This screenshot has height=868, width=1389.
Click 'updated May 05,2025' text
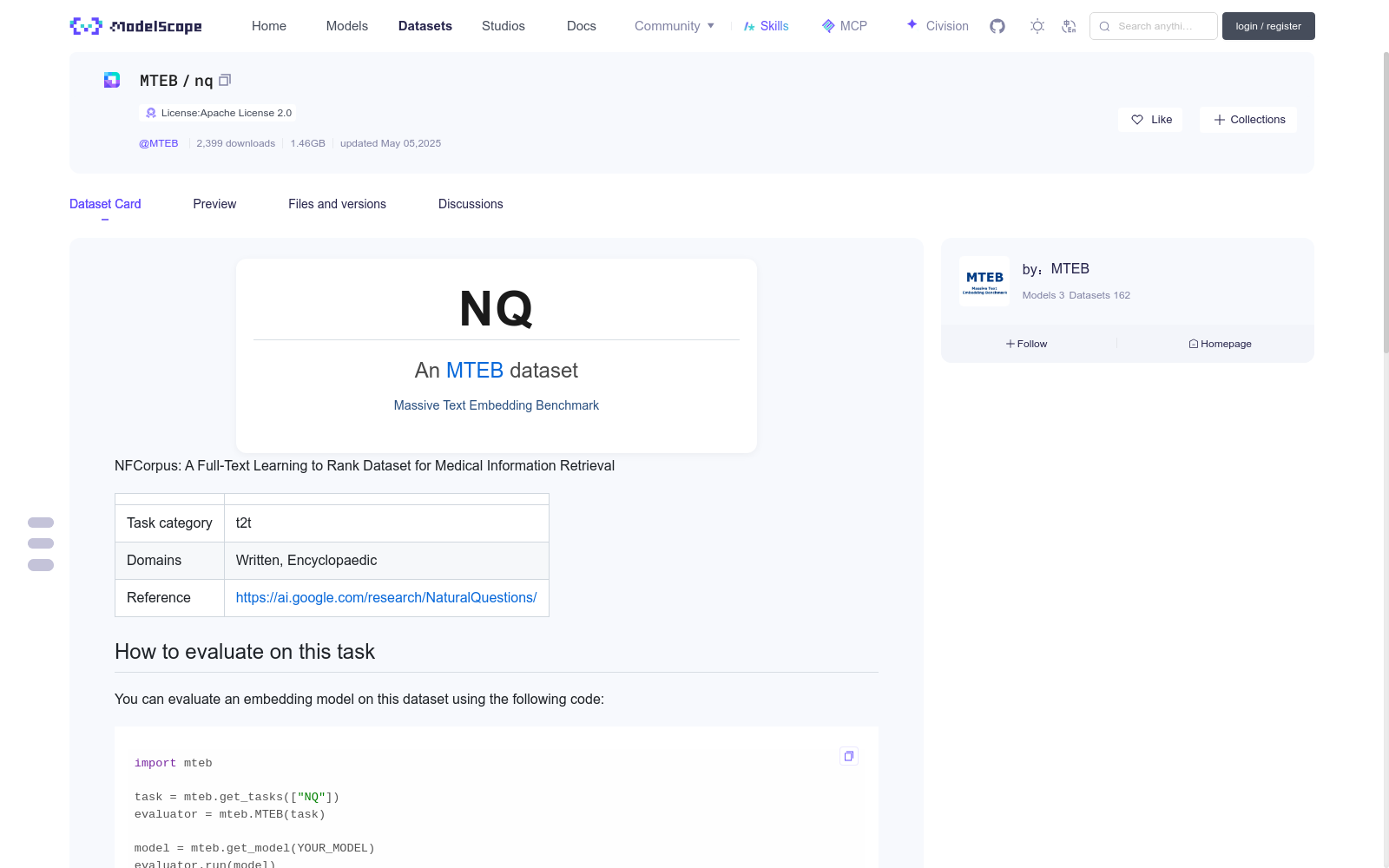click(x=391, y=143)
